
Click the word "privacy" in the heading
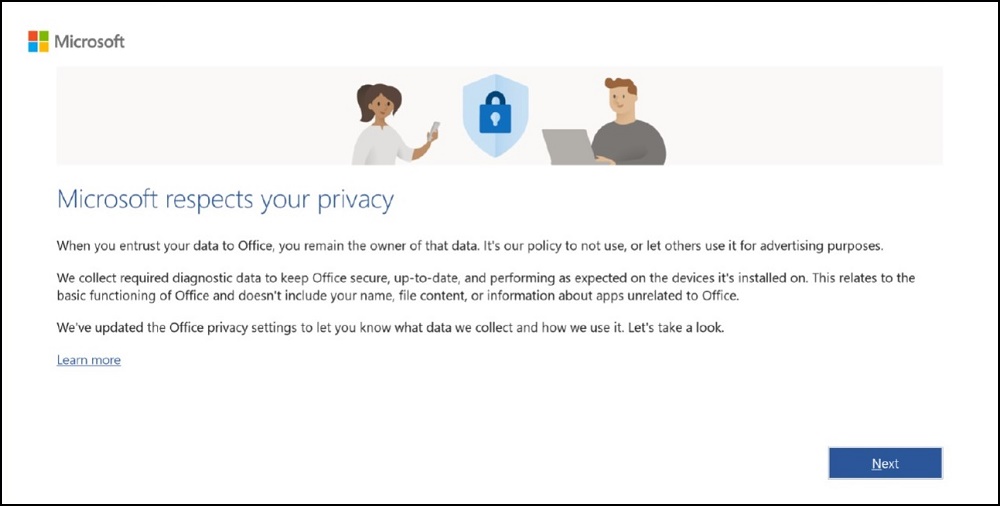click(355, 200)
